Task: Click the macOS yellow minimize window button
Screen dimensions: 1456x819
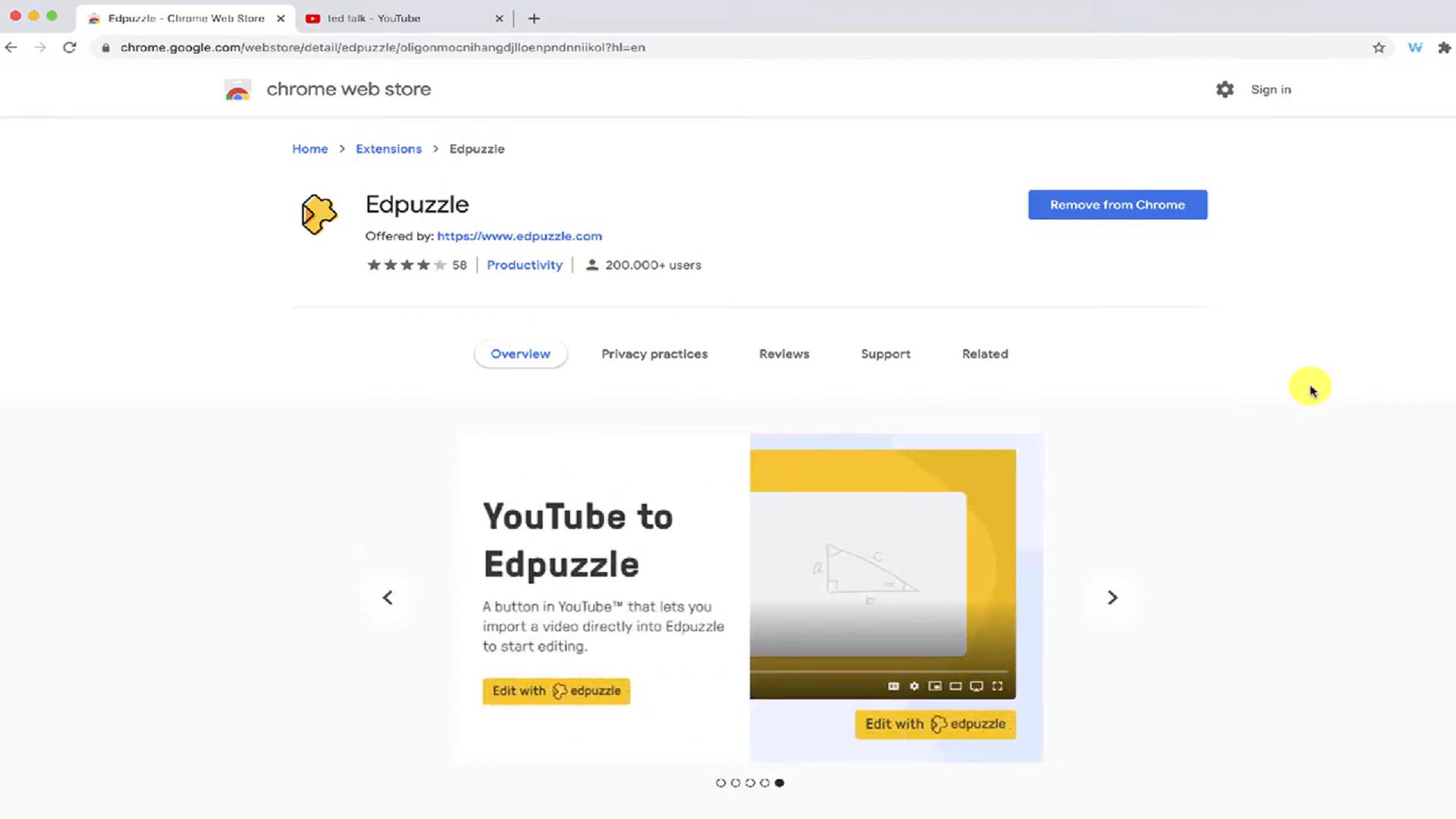Action: click(33, 16)
